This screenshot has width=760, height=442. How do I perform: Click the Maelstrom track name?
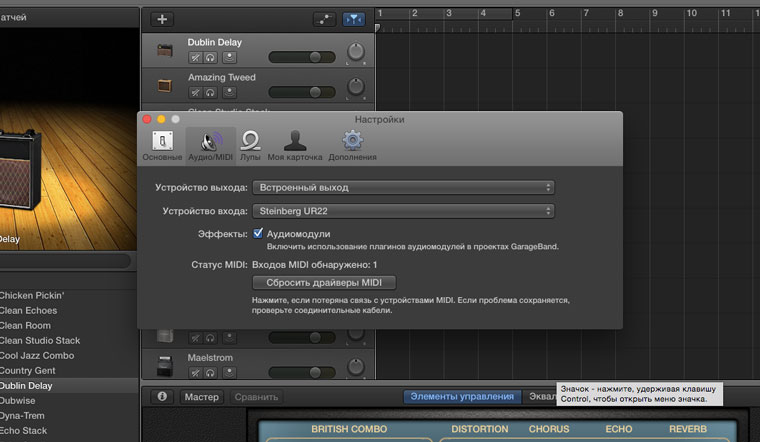pos(210,358)
